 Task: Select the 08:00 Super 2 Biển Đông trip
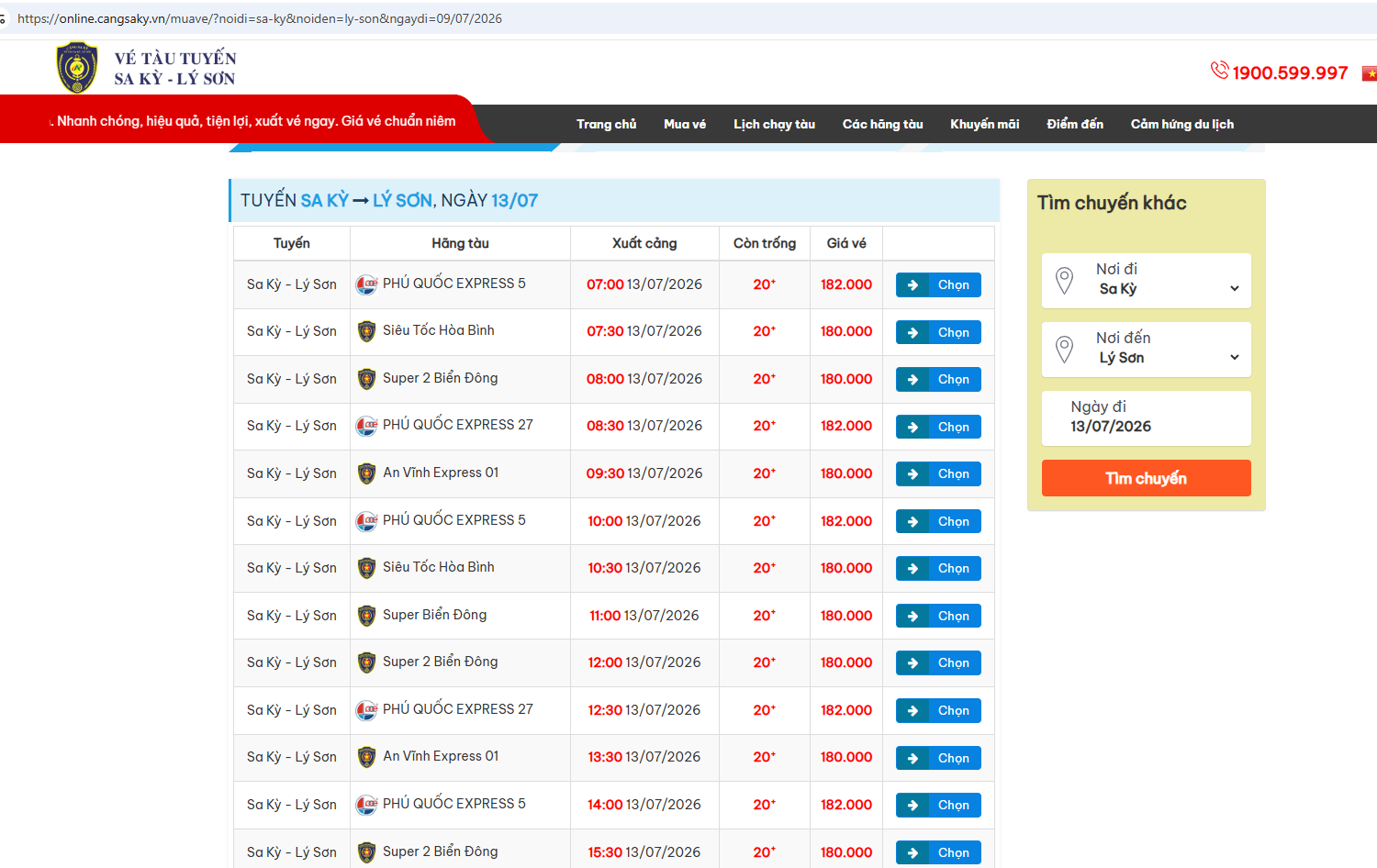click(x=938, y=379)
